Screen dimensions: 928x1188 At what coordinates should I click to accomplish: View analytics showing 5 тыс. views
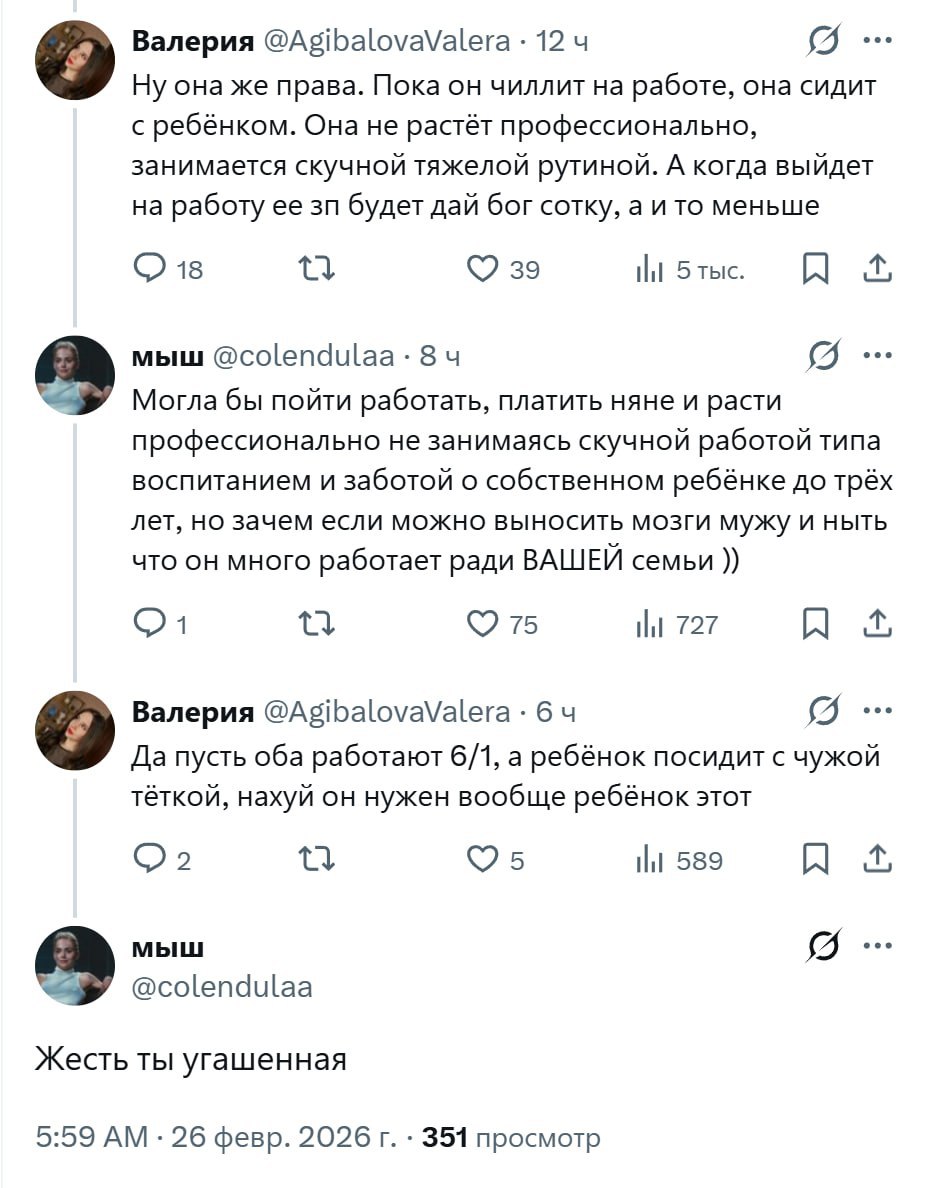tap(649, 268)
